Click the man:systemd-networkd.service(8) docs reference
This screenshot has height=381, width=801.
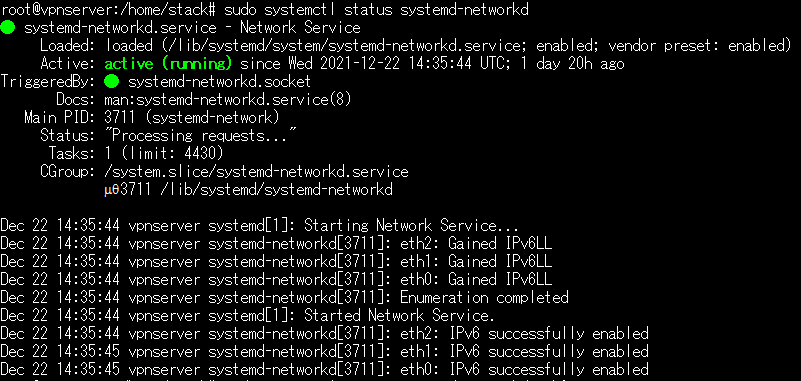coord(228,100)
